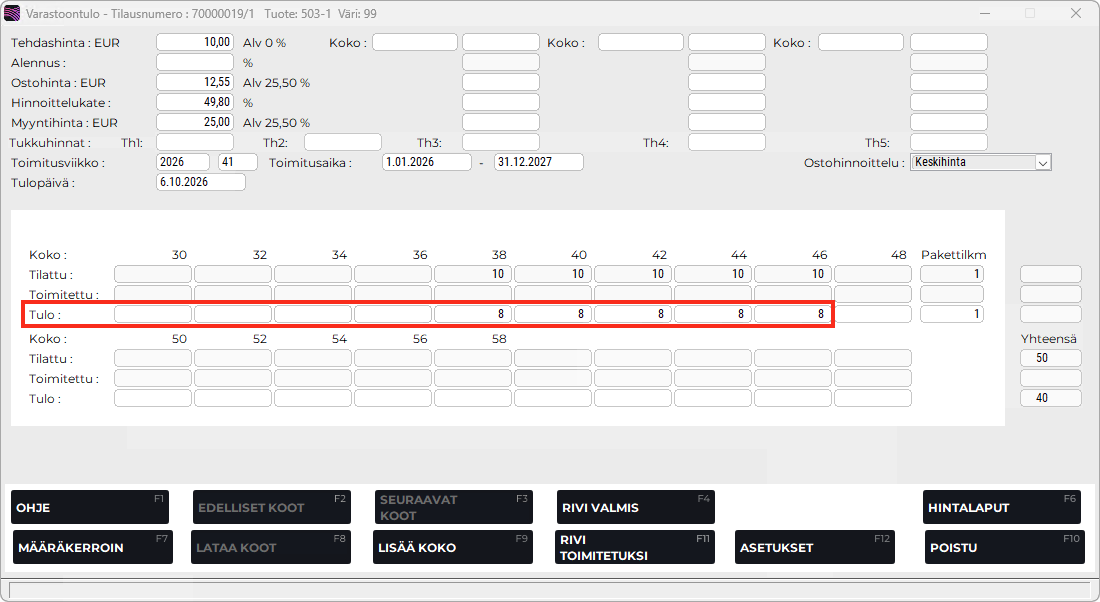Click the Varastoontulo app icon in title bar
Image resolution: width=1100 pixels, height=602 pixels.
[12, 13]
